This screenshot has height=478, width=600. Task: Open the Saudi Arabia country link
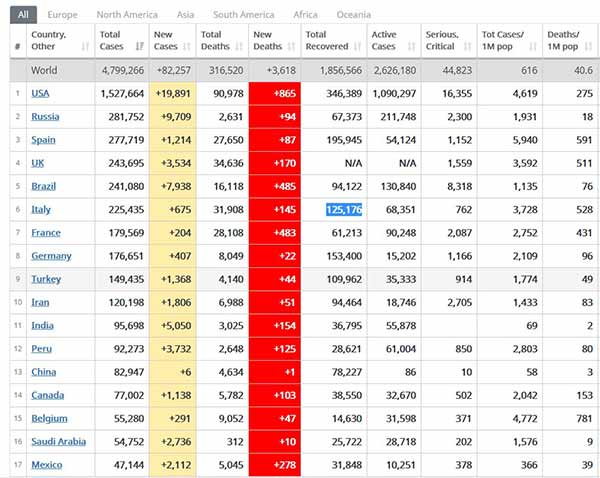click(x=58, y=441)
